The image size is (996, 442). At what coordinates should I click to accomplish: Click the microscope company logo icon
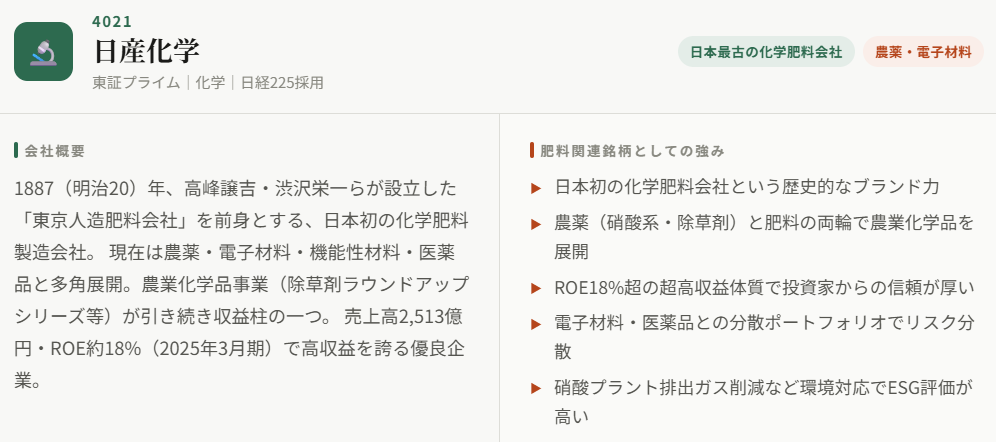click(43, 52)
